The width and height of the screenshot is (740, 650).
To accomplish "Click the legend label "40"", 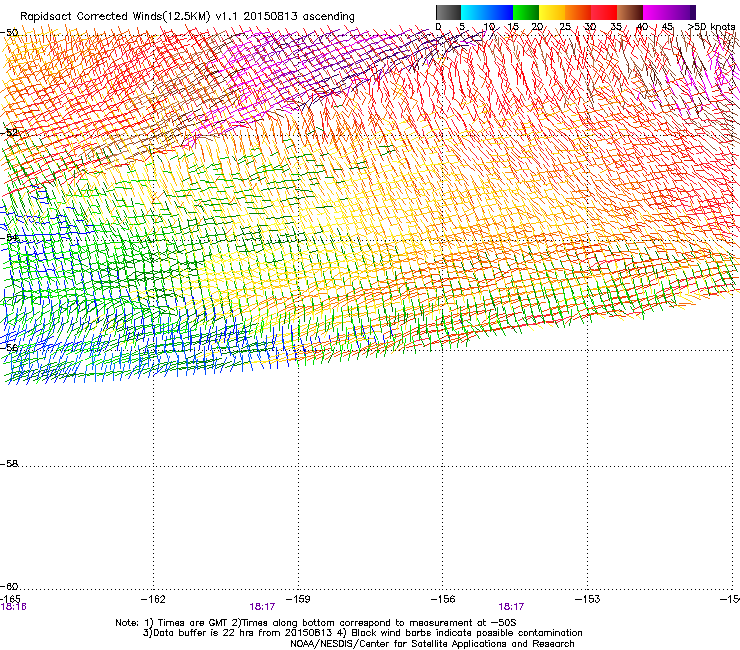I will [642, 27].
